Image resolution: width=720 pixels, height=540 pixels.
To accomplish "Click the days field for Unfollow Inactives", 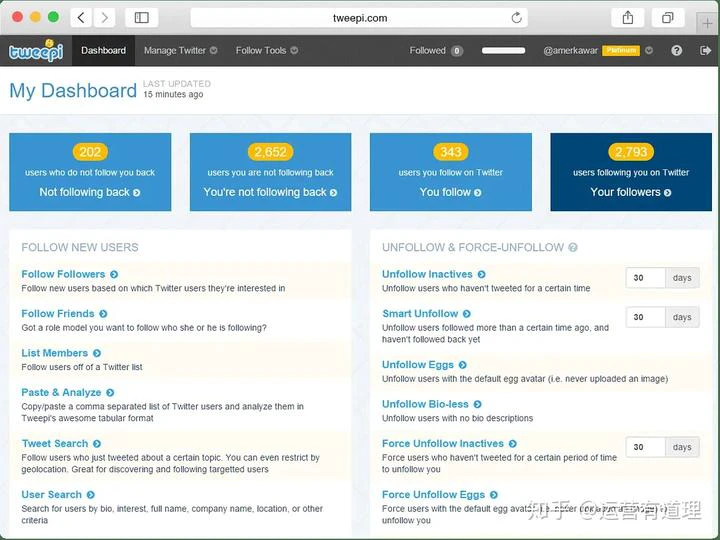I will 645,278.
